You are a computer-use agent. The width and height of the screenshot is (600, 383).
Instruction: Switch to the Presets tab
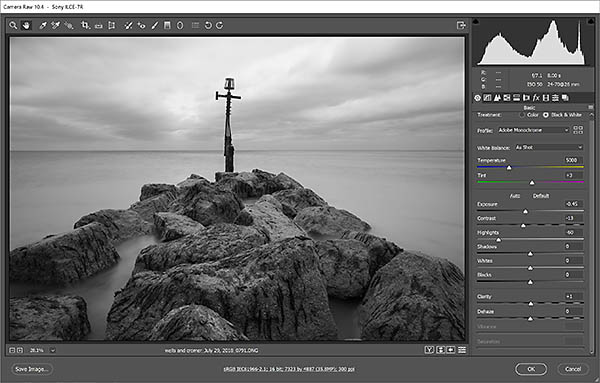click(555, 98)
